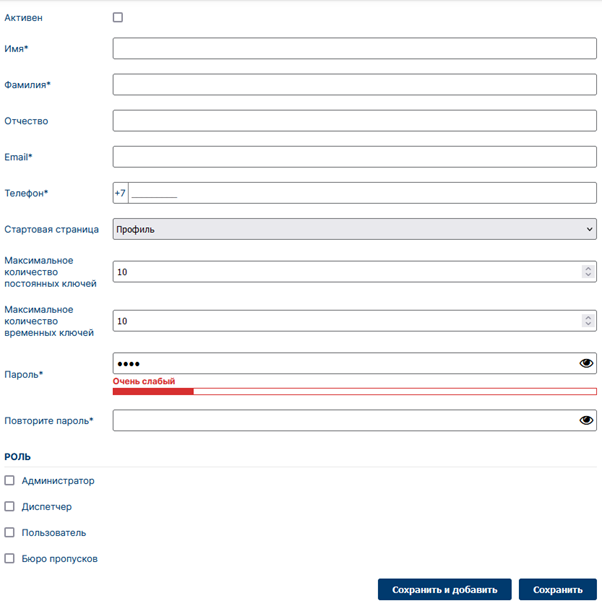Click the password strength bar
602x606 pixels.
tap(354, 392)
